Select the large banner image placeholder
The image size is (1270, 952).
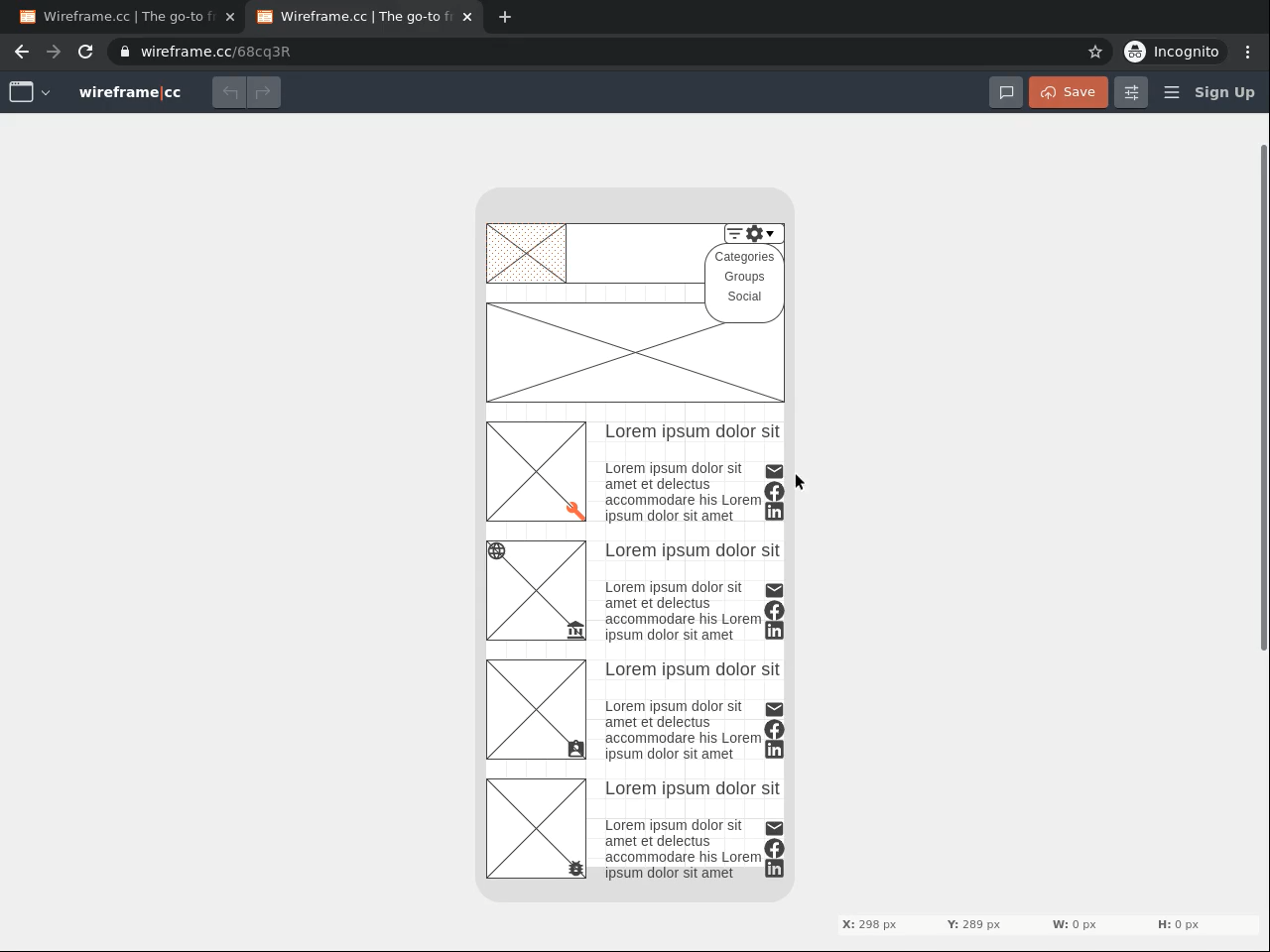[635, 352]
